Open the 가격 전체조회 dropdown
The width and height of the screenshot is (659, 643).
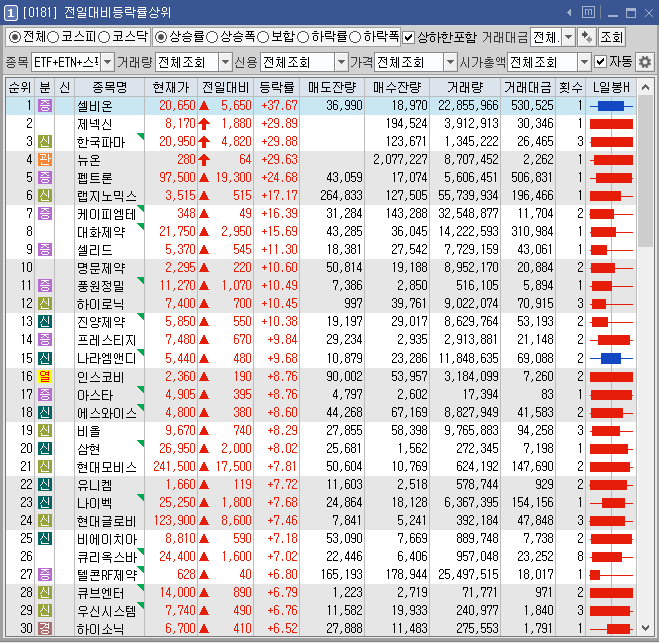(451, 62)
